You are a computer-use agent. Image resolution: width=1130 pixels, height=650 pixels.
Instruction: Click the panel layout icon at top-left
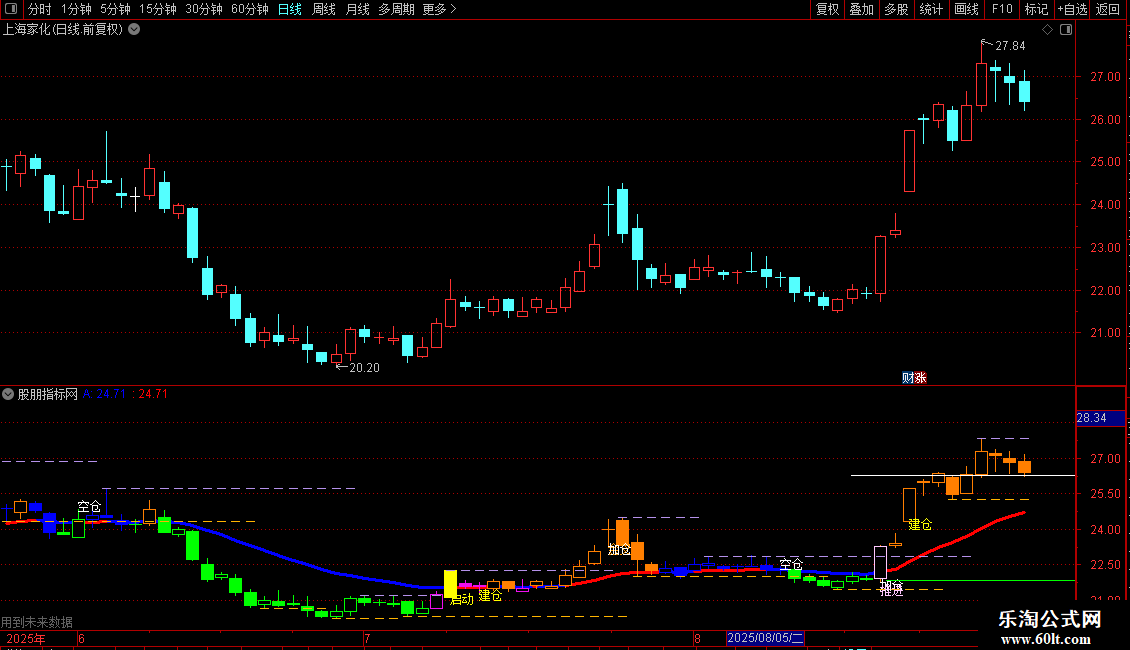(11, 9)
